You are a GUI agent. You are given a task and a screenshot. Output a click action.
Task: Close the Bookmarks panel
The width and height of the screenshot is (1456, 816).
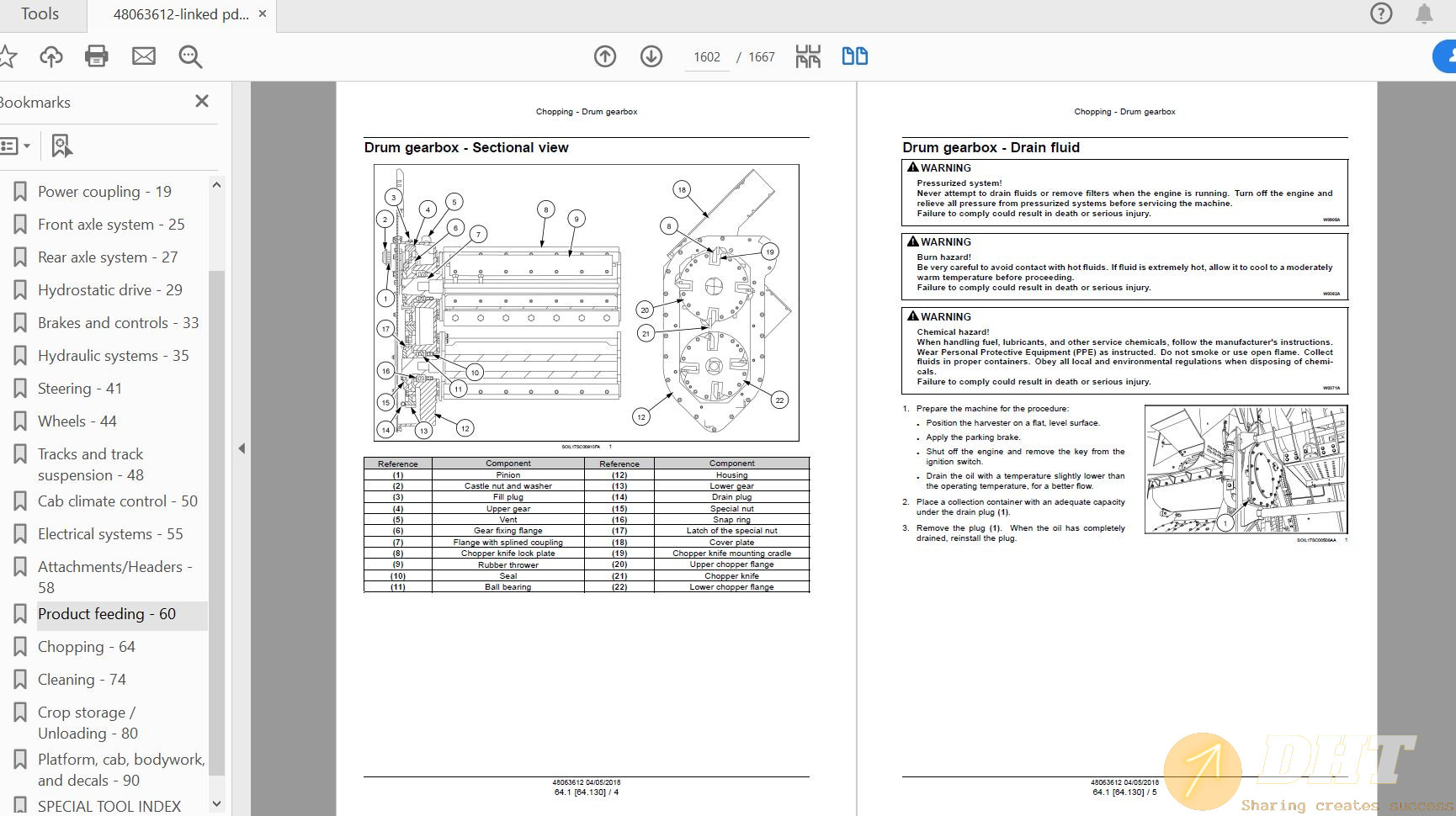(201, 101)
